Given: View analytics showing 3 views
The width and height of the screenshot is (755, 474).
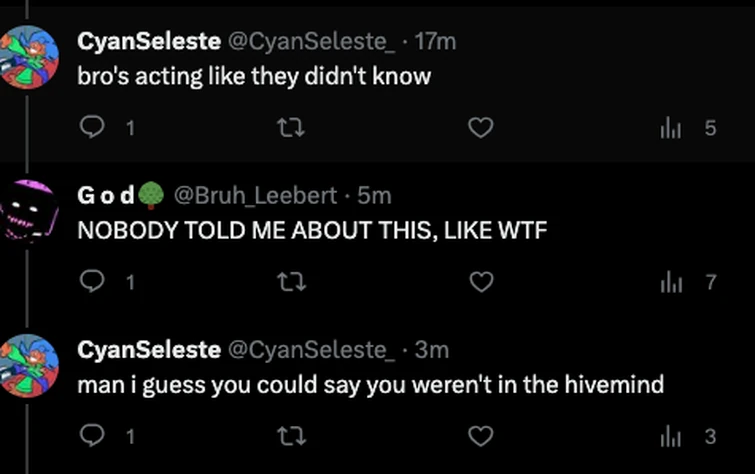Looking at the screenshot, I should pos(676,437).
